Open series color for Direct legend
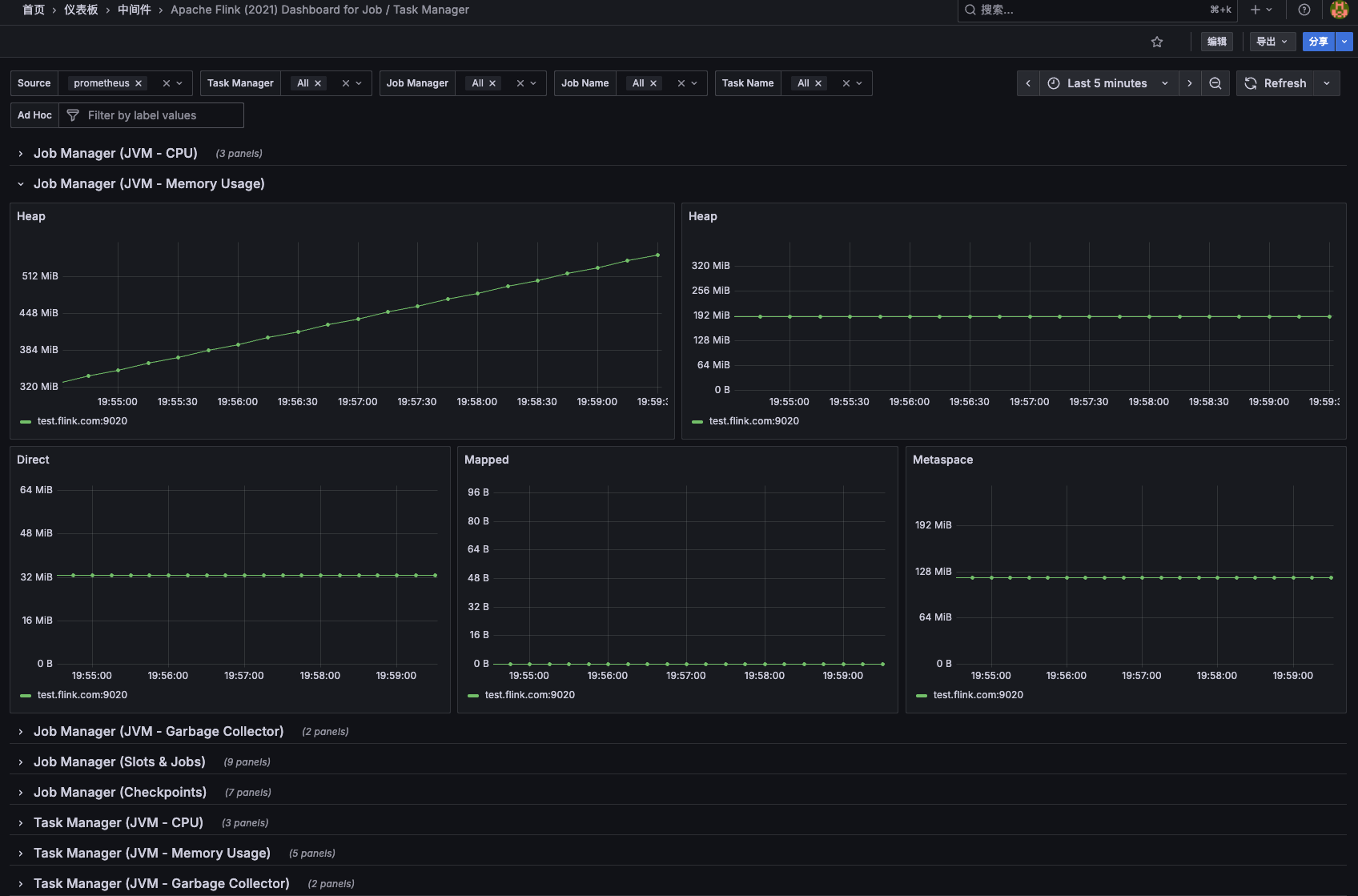The image size is (1358, 896). (x=26, y=695)
